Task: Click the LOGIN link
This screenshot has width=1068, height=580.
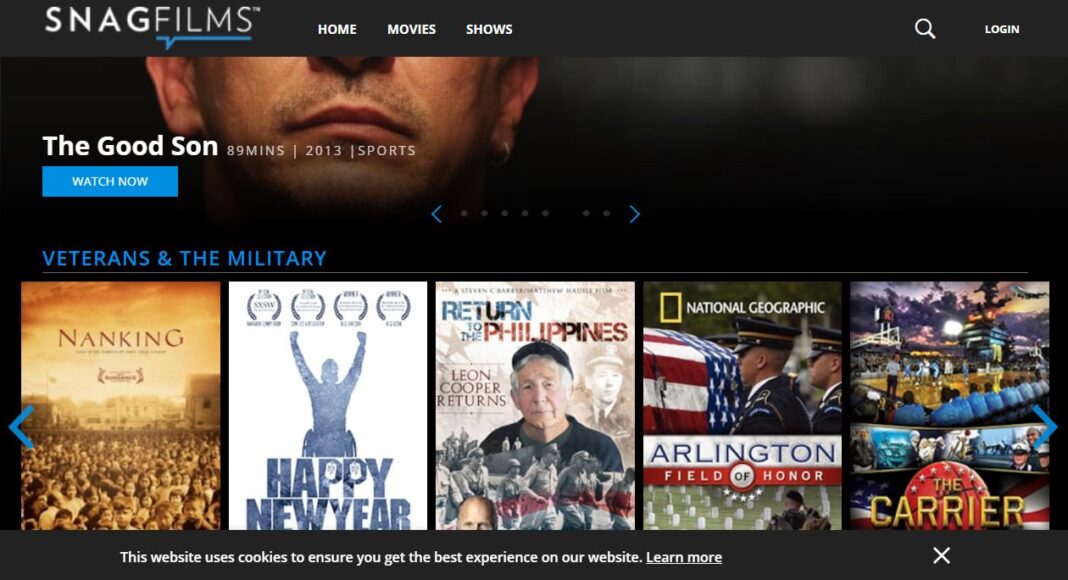Action: 1002,29
